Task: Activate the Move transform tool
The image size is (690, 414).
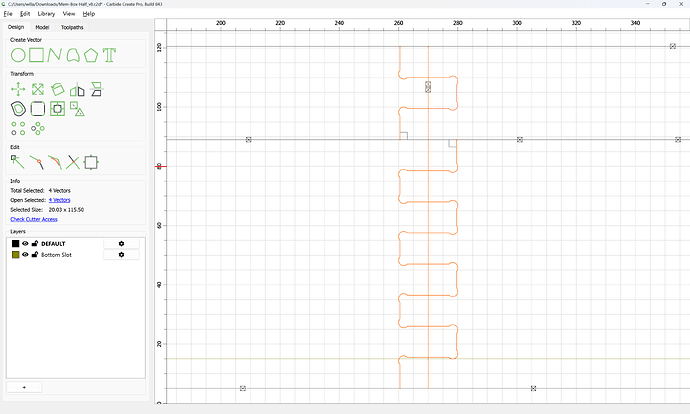Action: pyautogui.click(x=18, y=89)
